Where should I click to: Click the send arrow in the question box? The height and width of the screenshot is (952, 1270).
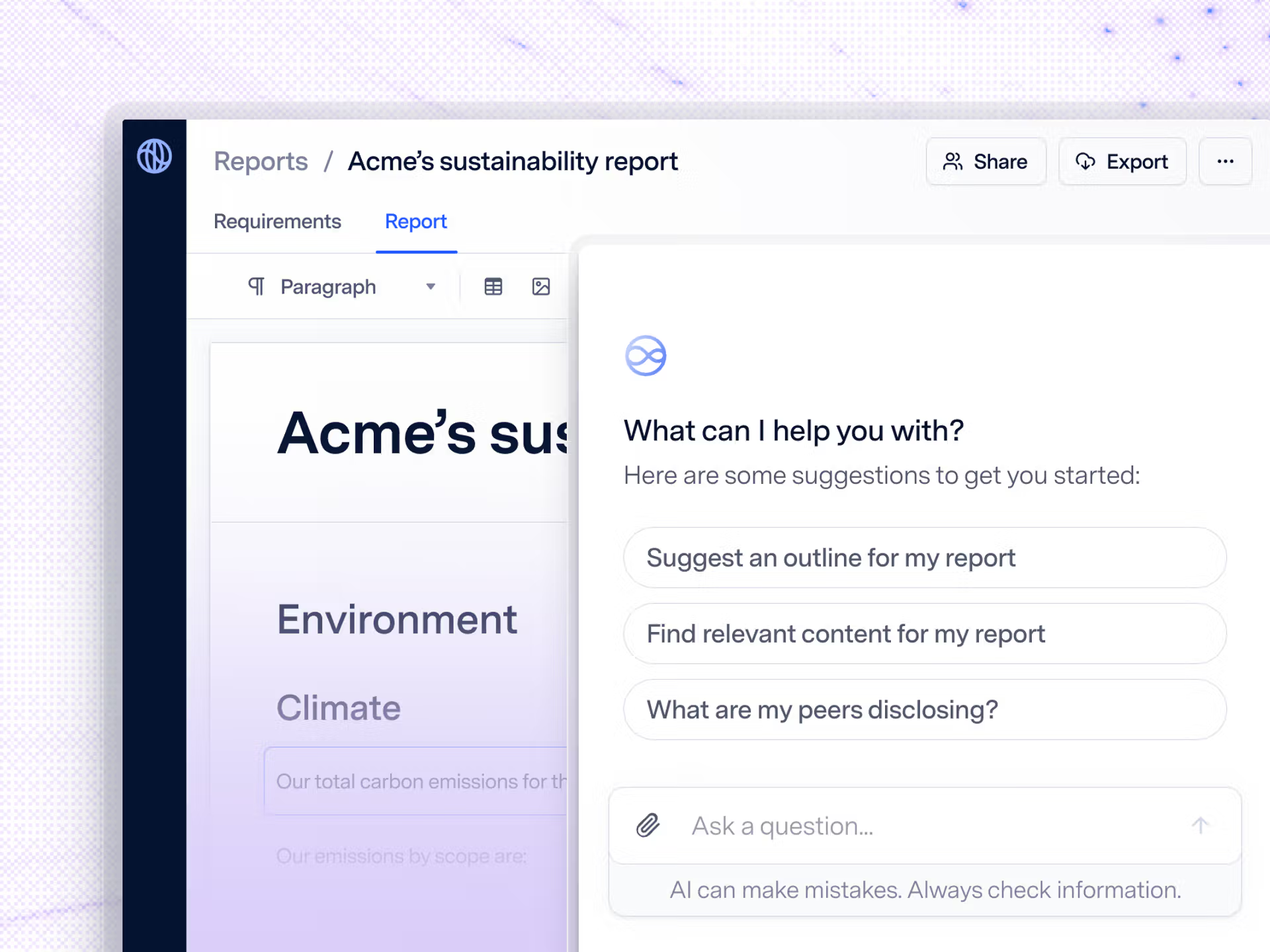(x=1200, y=825)
